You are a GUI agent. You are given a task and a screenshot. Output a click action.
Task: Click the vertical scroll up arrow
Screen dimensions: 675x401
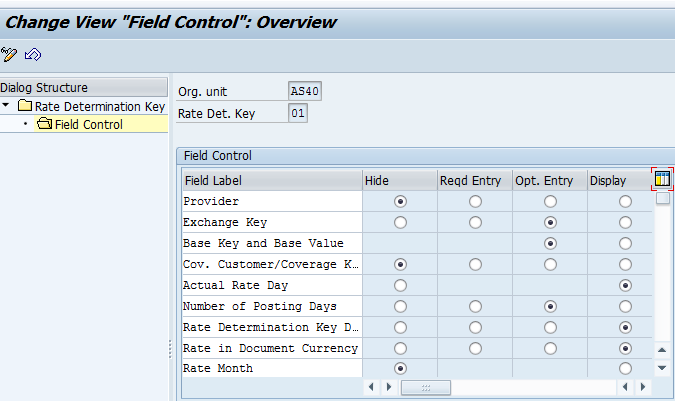[x=662, y=349]
